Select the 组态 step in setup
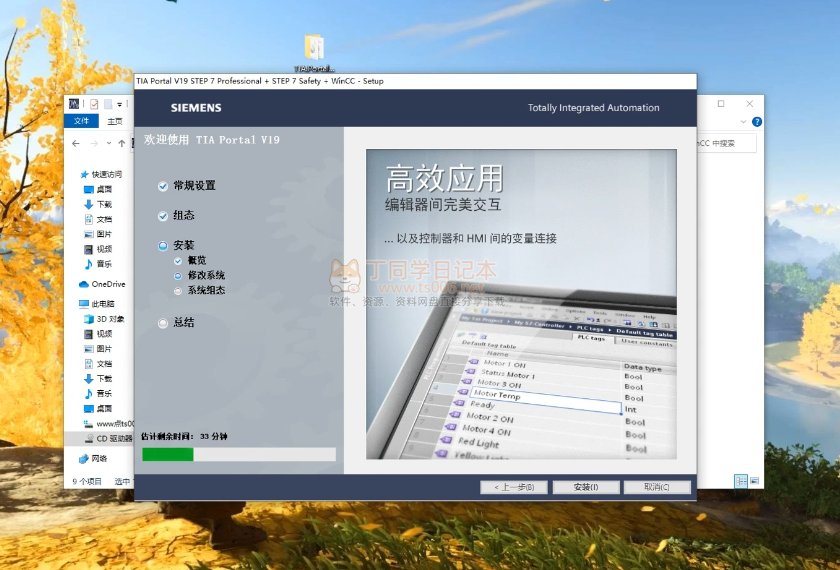This screenshot has height=570, width=840. click(x=177, y=215)
